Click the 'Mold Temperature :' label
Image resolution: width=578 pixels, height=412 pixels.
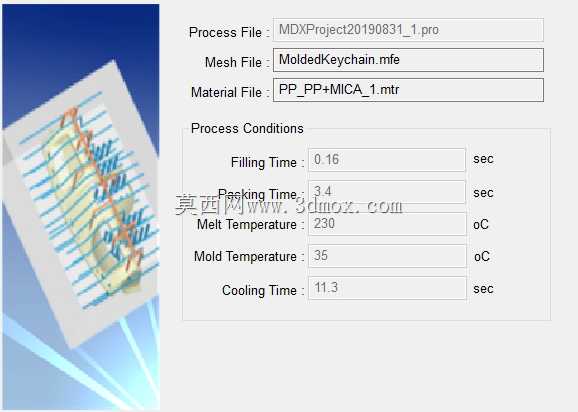[248, 256]
